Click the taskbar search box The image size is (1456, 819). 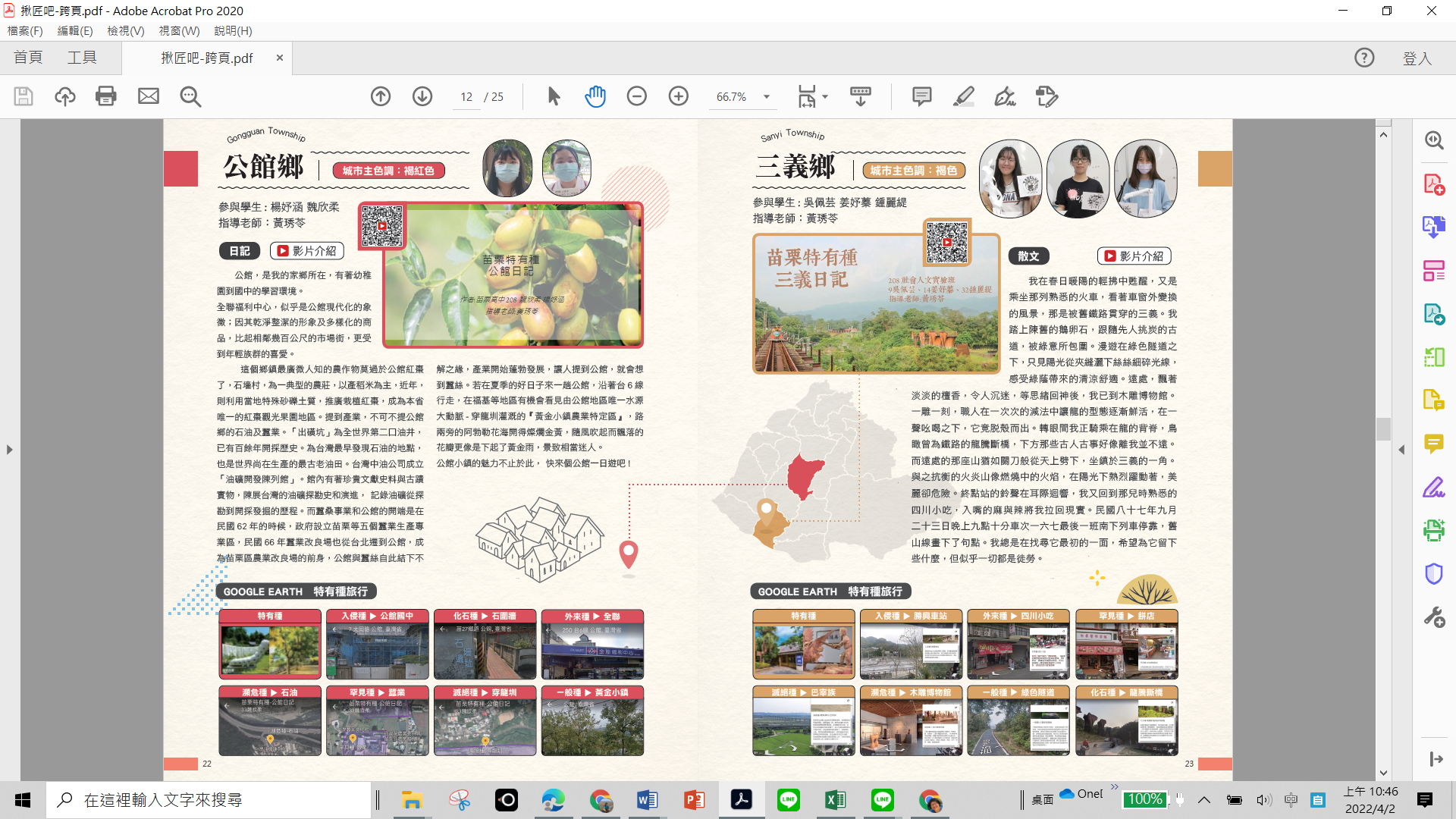click(x=209, y=800)
